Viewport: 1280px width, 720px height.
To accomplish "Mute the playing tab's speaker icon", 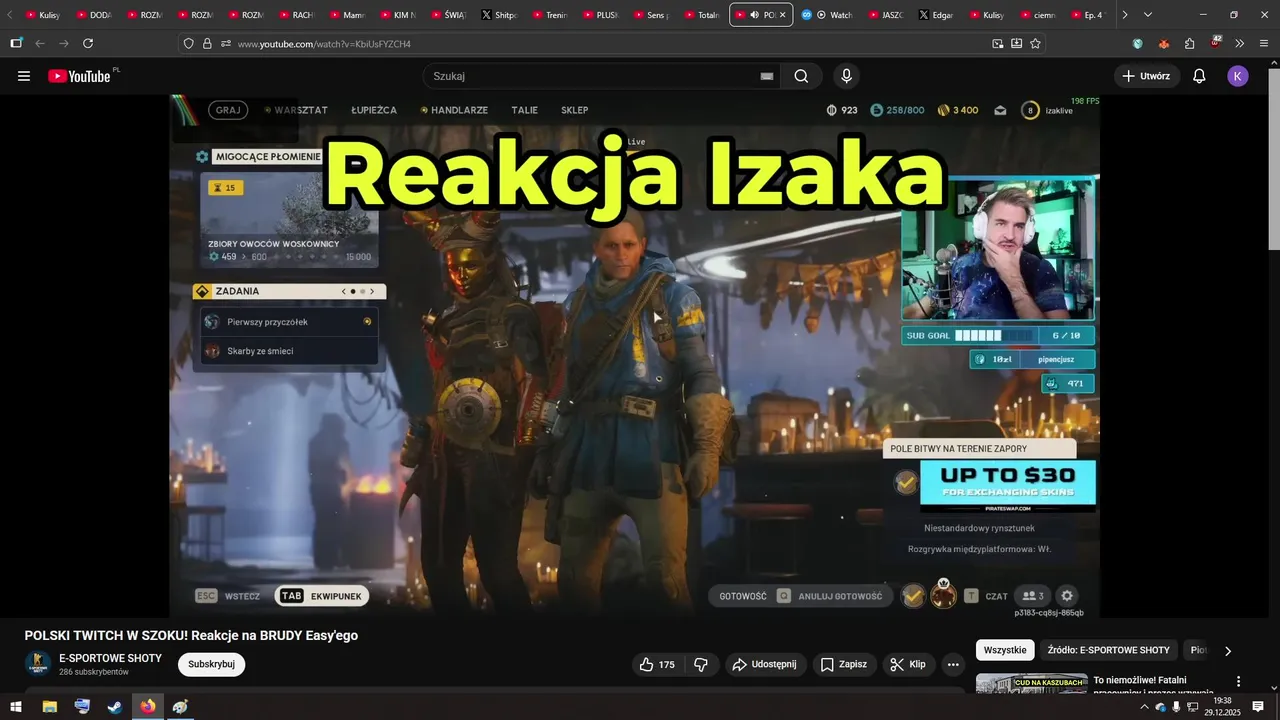I will pos(754,15).
